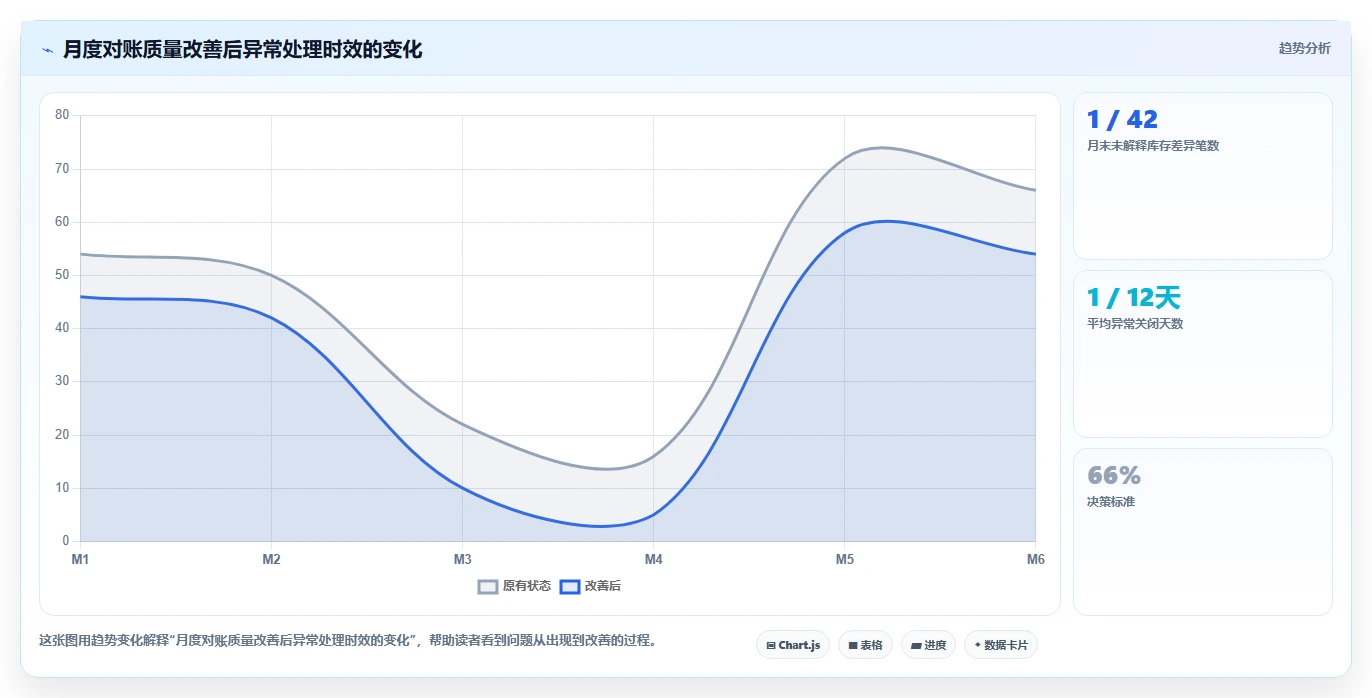Click the 66% metric value
The width and height of the screenshot is (1372, 698).
[x=1114, y=475]
